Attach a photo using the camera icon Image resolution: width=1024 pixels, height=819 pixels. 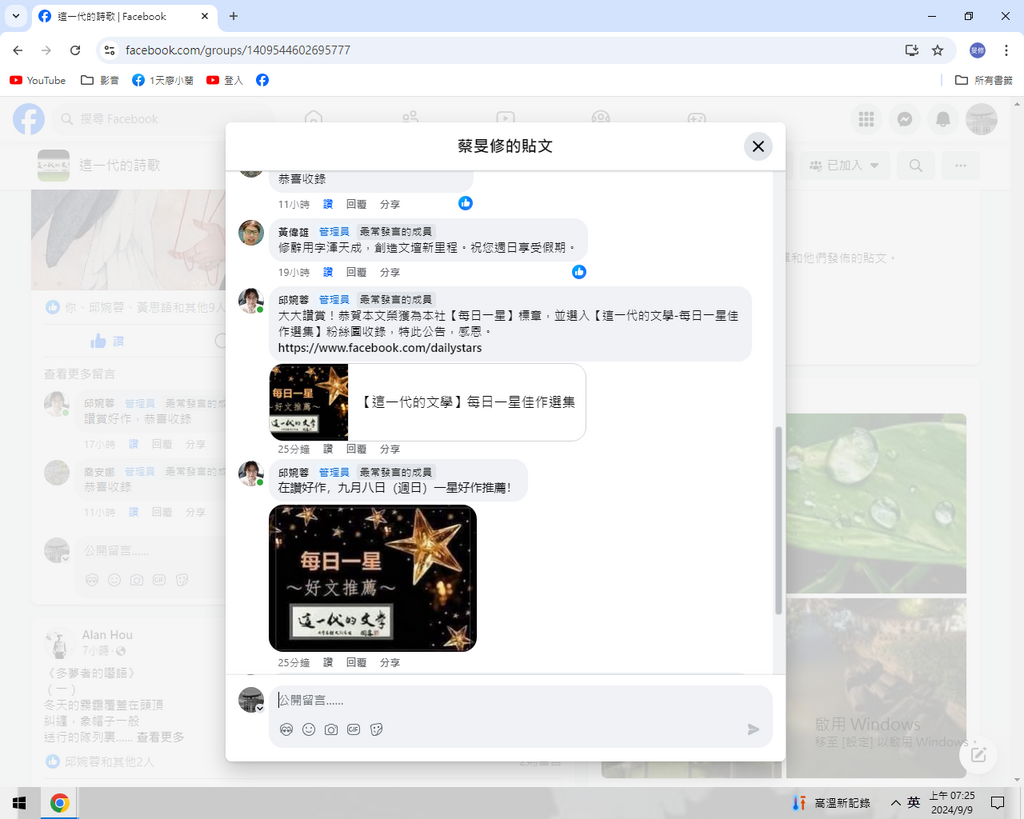(331, 729)
